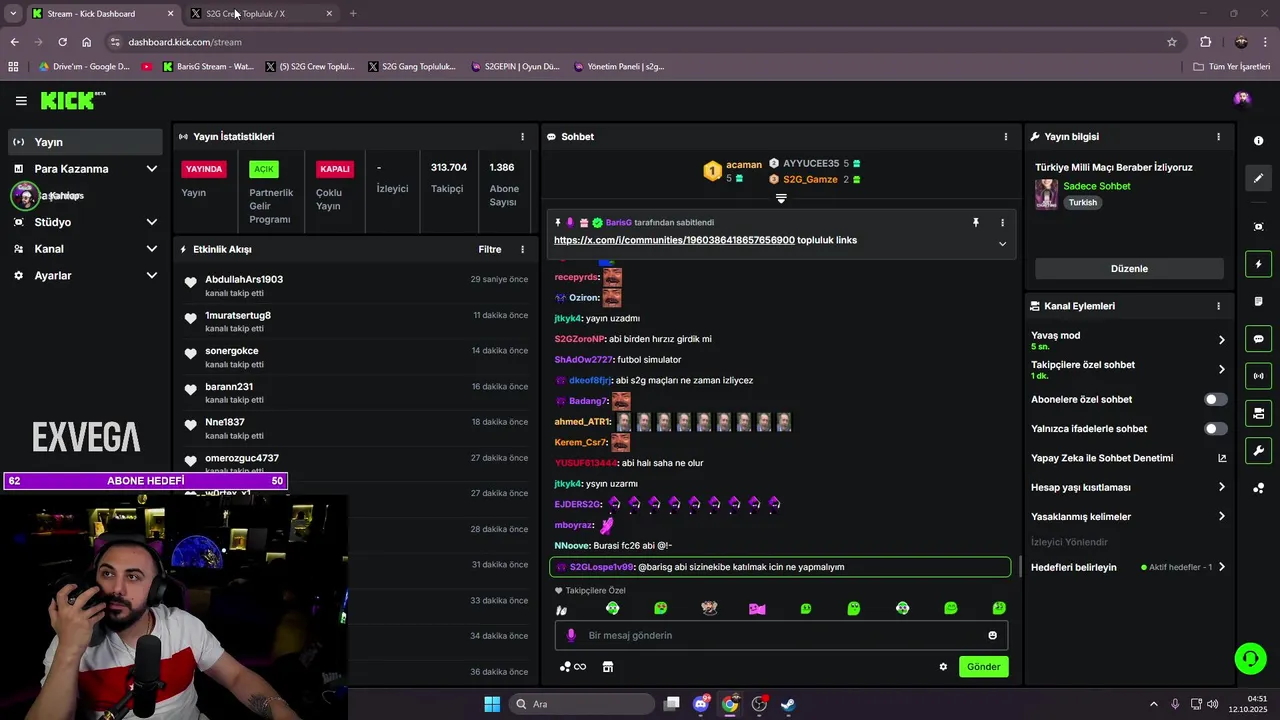The height and width of the screenshot is (720, 1280).
Task: Open BarisG Stream bookmark
Action: click(207, 67)
